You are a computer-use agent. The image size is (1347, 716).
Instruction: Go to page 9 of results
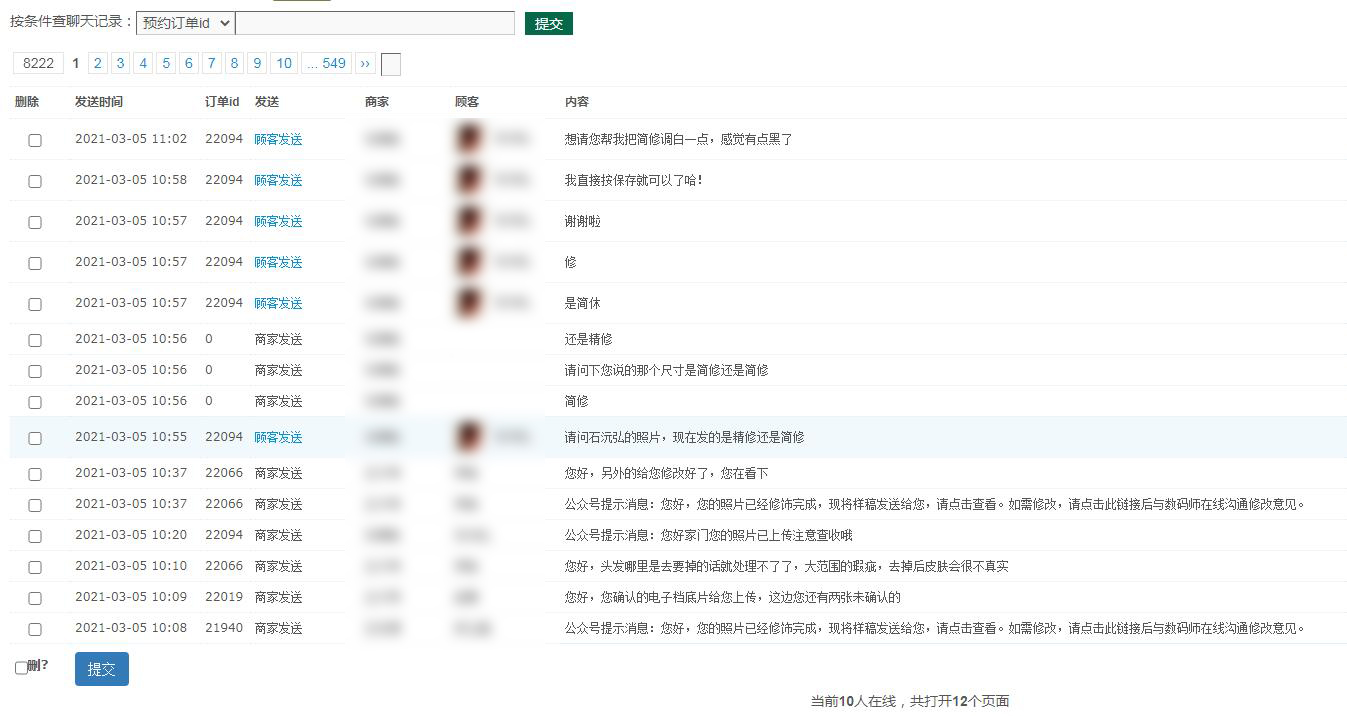click(x=257, y=64)
